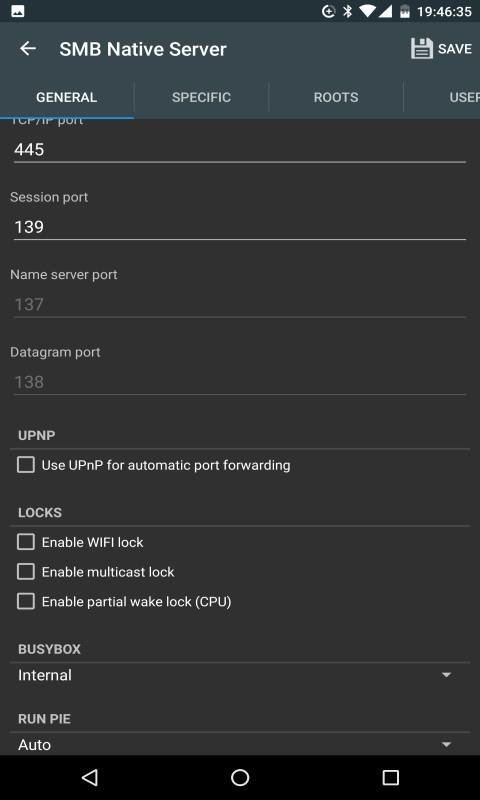The image size is (480, 800).
Task: Enable WIFI lock checkbox
Action: point(26,542)
